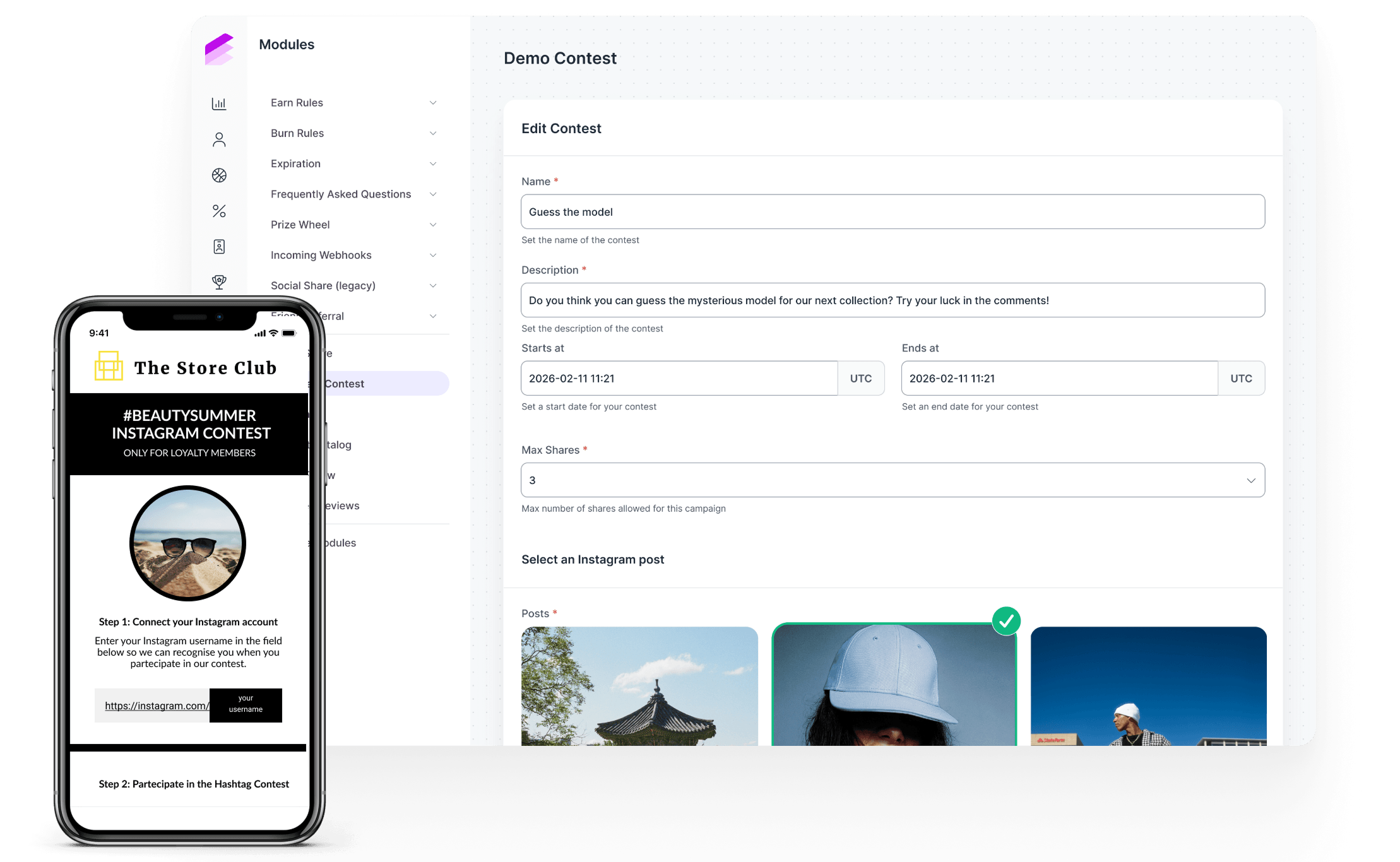Viewport: 1400px width, 862px height.
Task: Click 'Select an Instagram post' heading
Action: click(593, 560)
